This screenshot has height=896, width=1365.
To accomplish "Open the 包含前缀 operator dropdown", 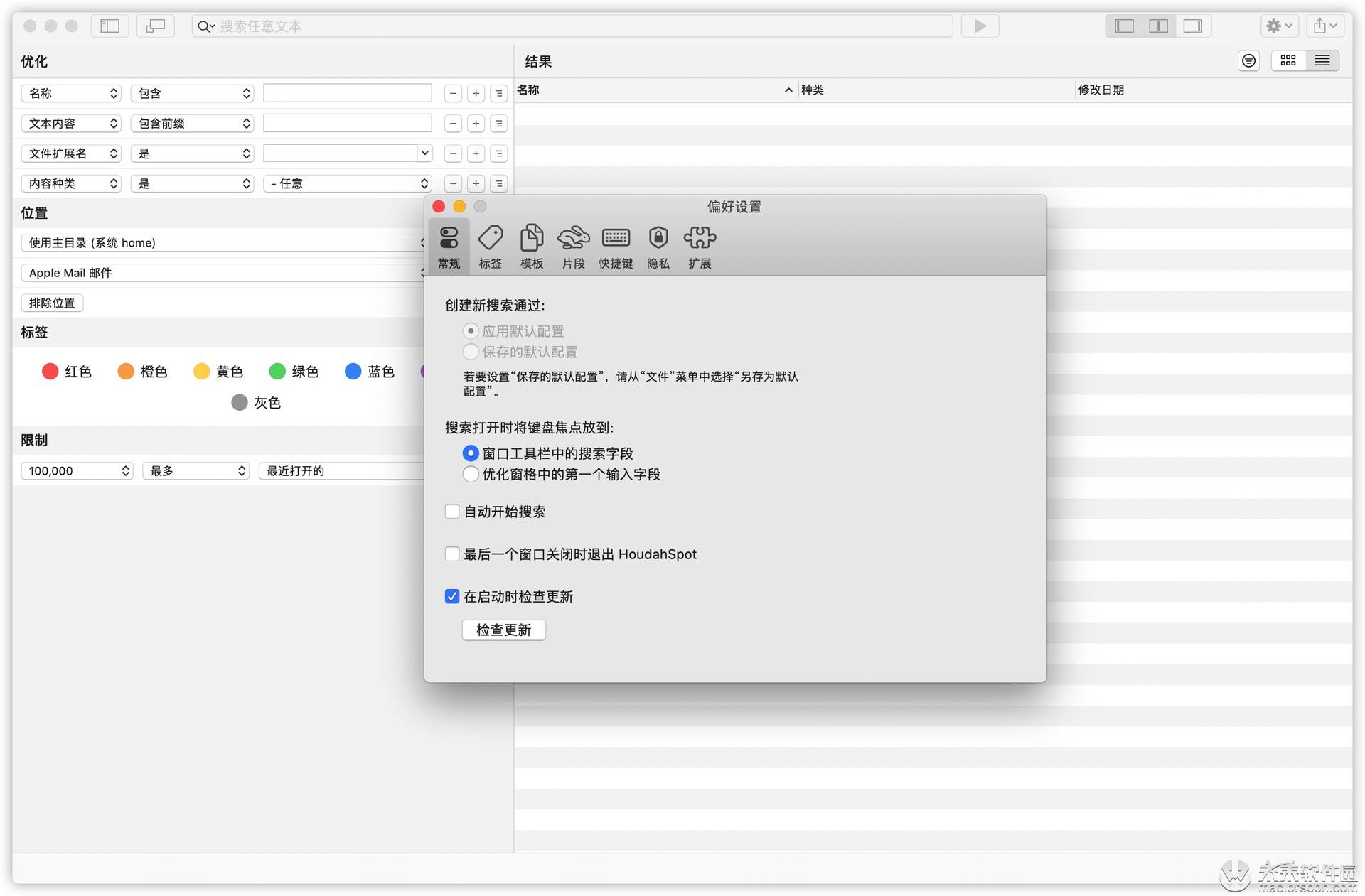I will tap(192, 124).
